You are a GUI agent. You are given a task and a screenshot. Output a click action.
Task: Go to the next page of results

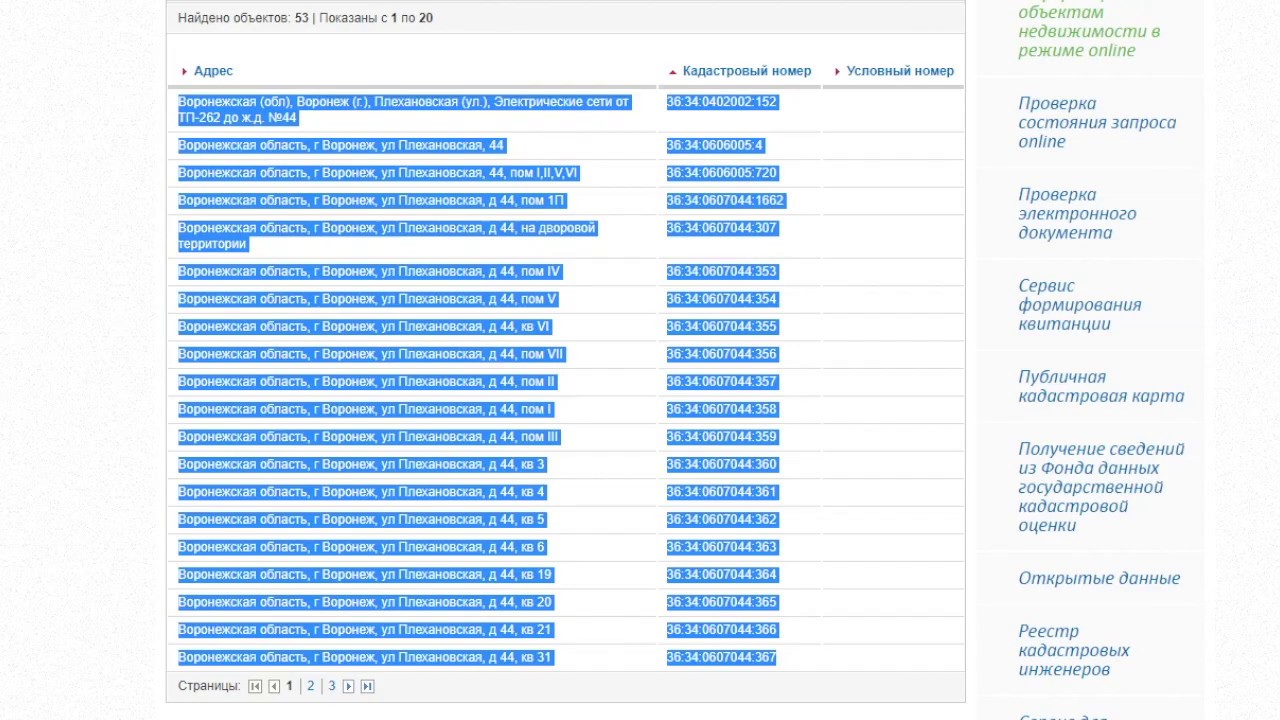pyautogui.click(x=349, y=686)
